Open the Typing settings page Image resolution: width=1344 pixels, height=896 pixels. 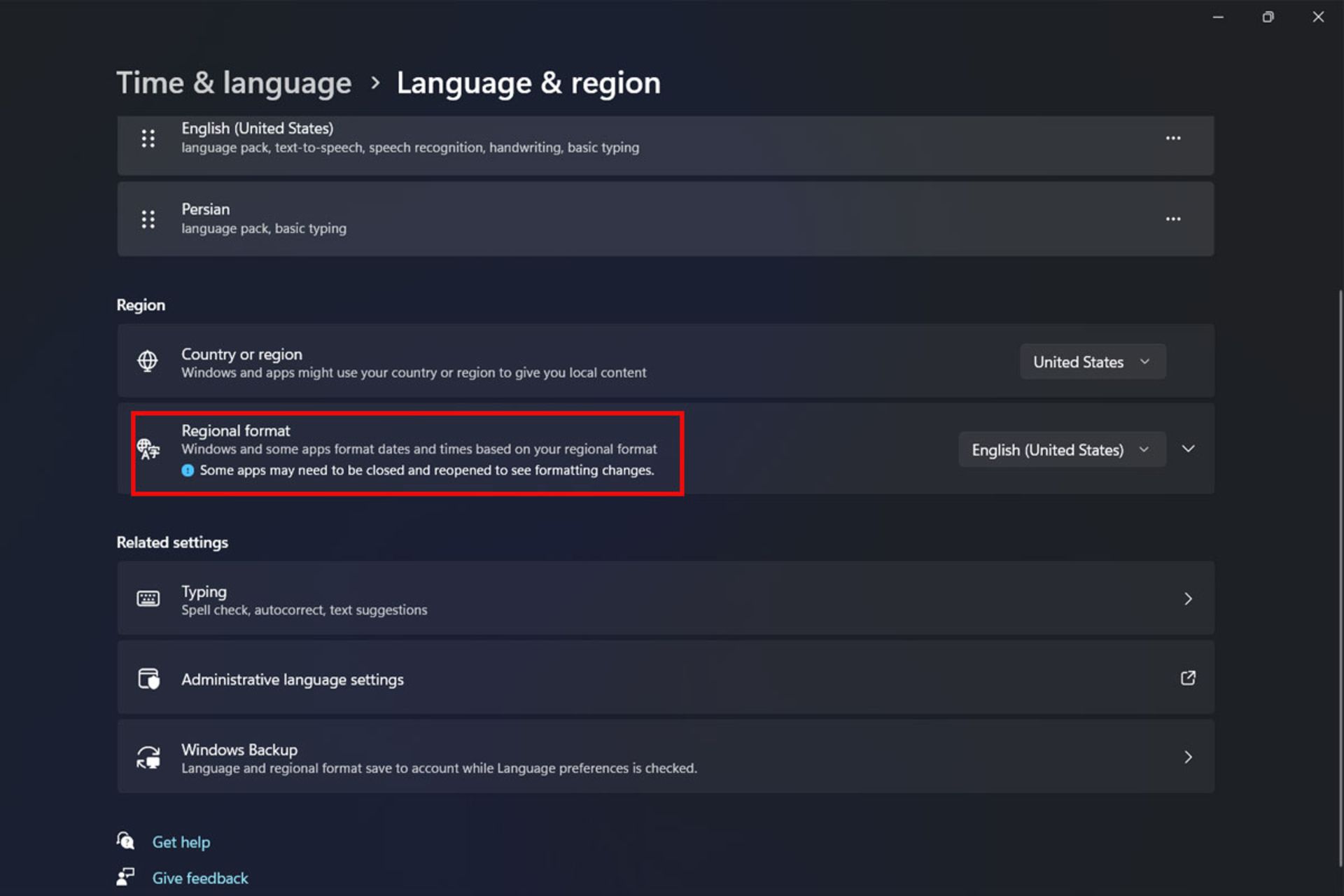[665, 598]
